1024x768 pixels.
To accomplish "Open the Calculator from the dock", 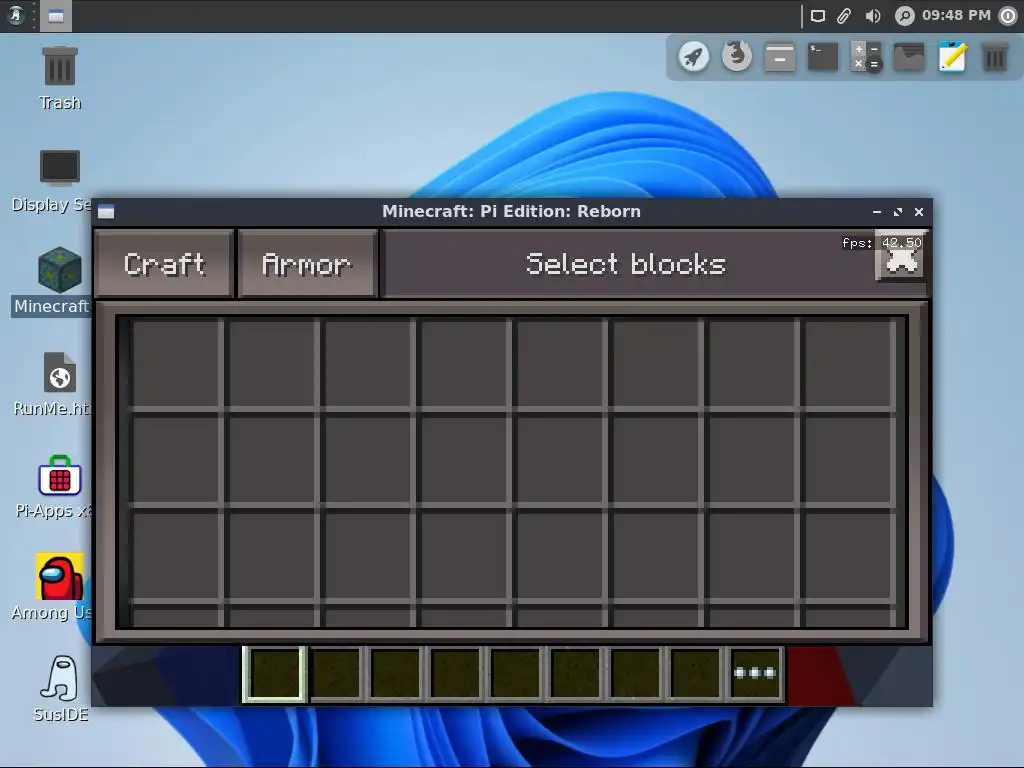I will coord(867,57).
